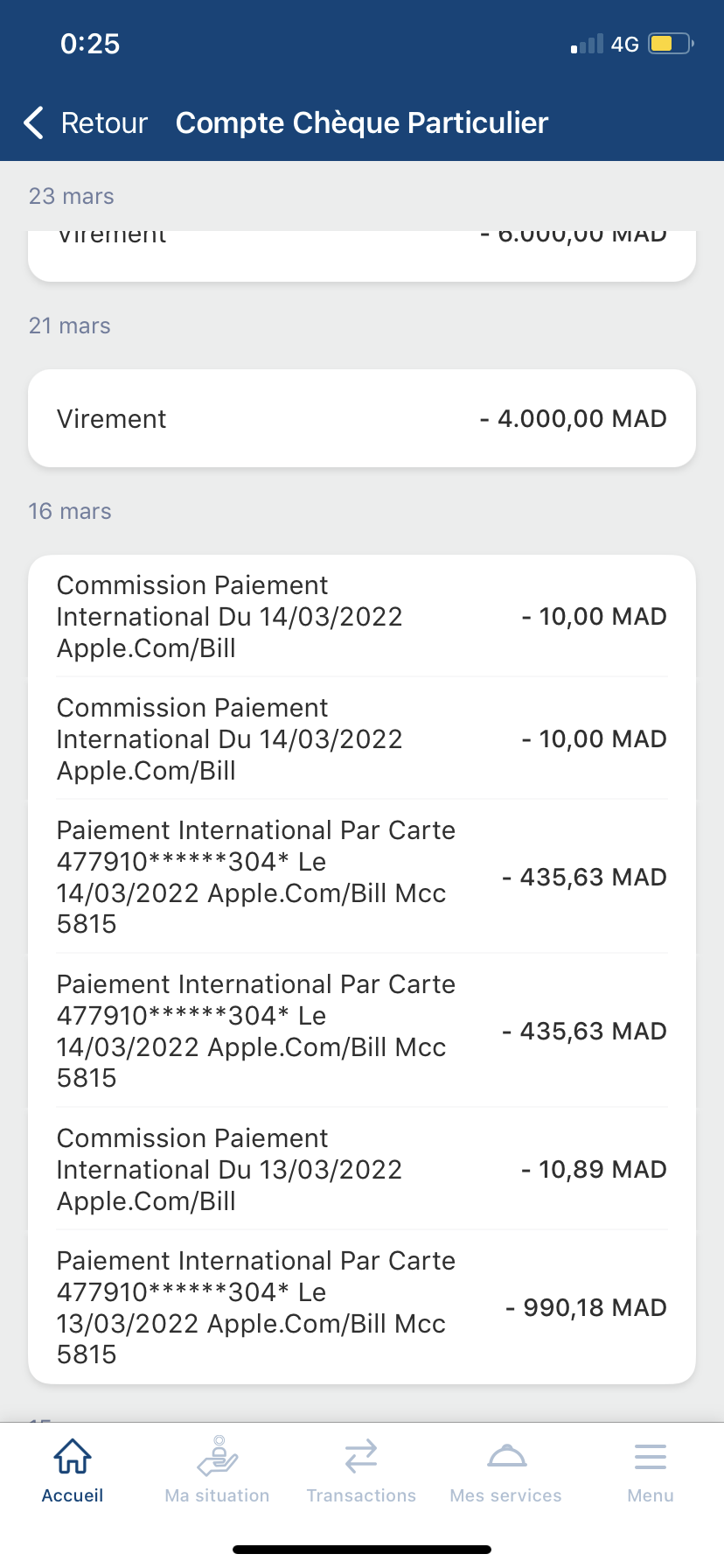Open the 4.000,00 MAD Virement transaction
The width and height of the screenshot is (724, 1568).
coord(362,419)
